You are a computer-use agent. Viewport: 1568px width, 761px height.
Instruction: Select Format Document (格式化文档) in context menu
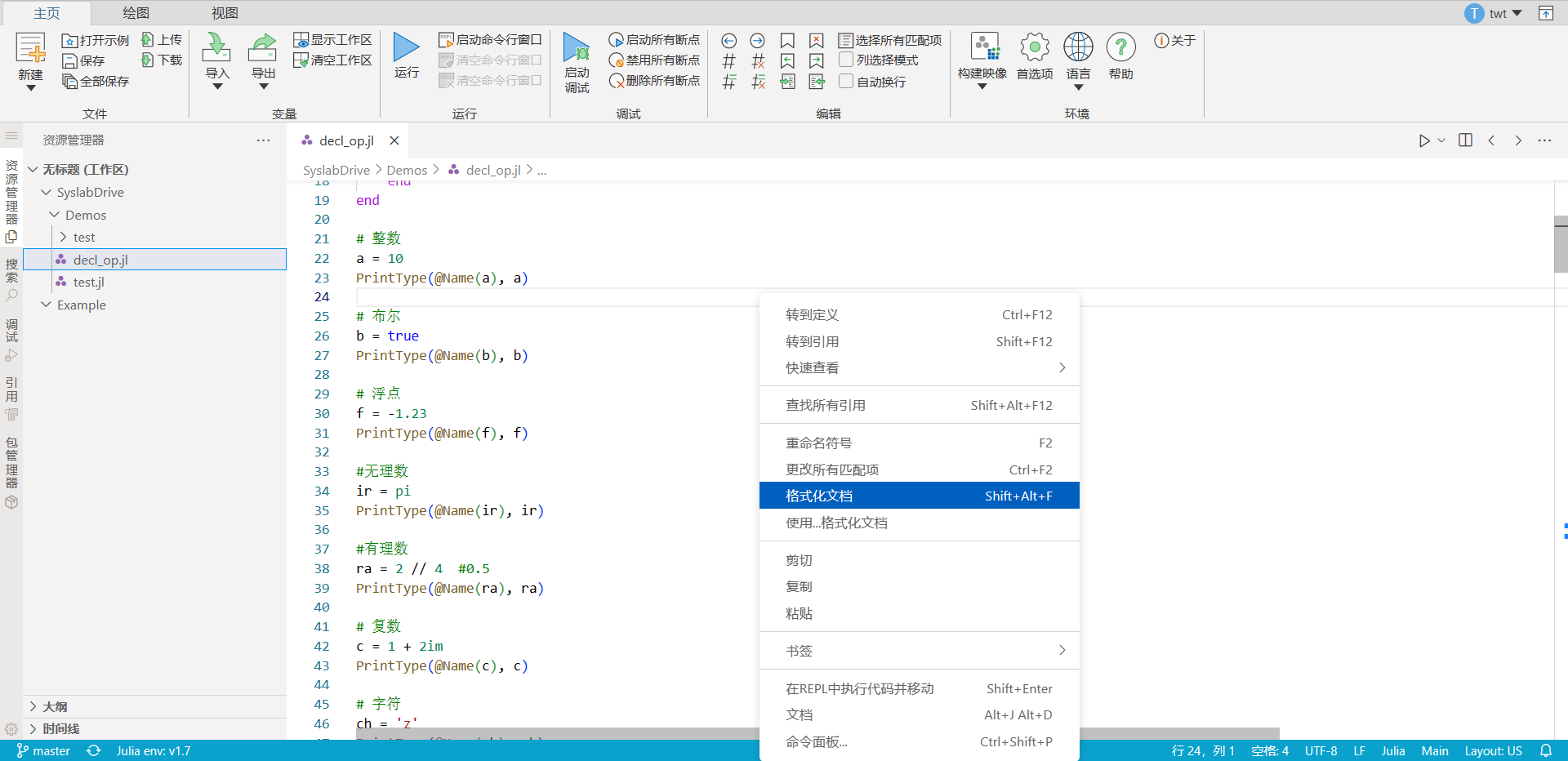919,496
